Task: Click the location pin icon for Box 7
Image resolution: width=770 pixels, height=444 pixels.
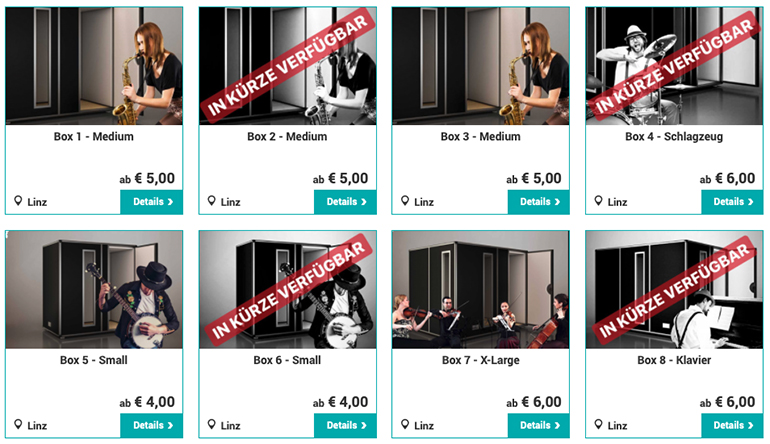Action: (x=405, y=424)
